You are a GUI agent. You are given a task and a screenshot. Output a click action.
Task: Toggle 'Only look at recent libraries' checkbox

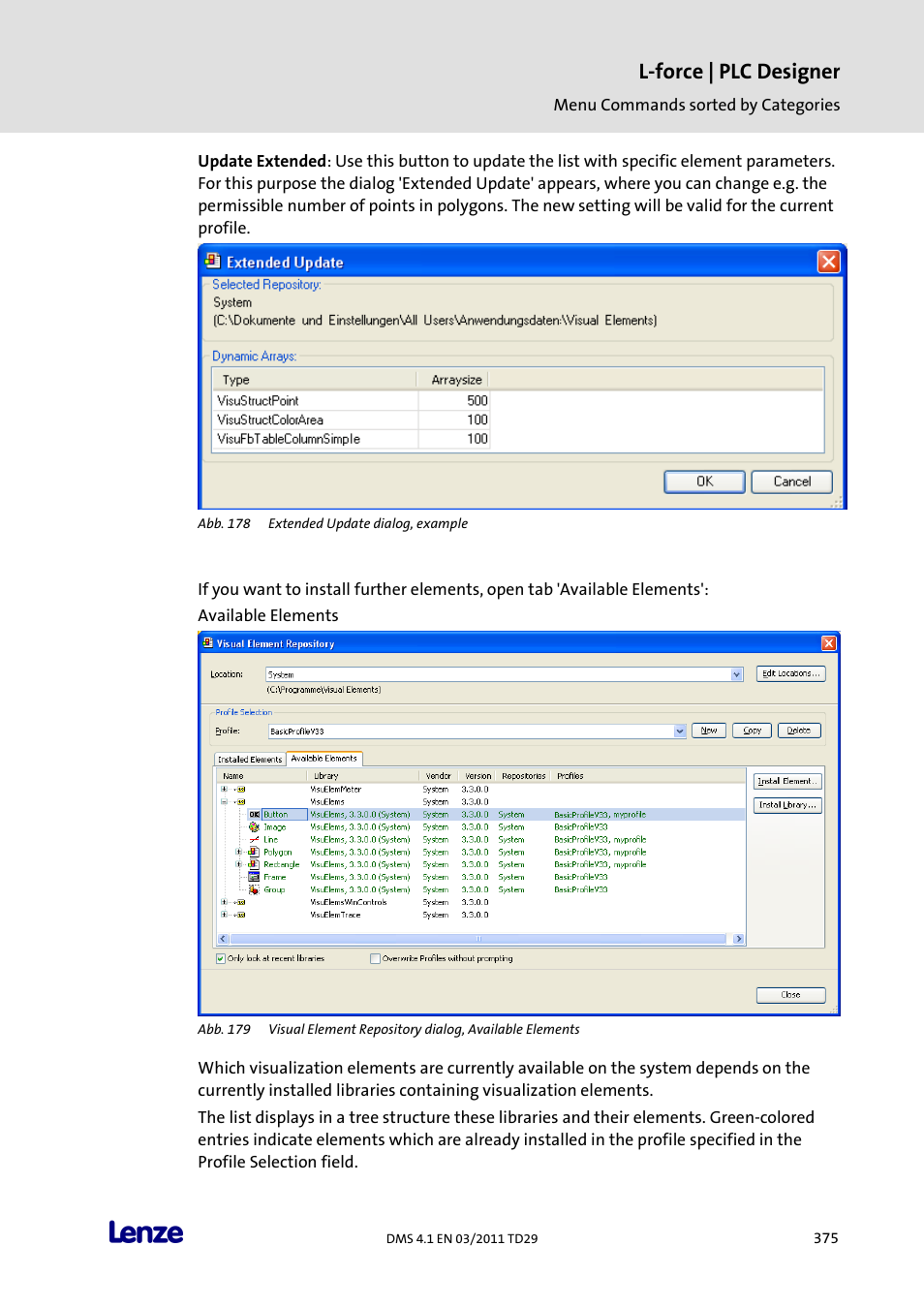click(221, 958)
